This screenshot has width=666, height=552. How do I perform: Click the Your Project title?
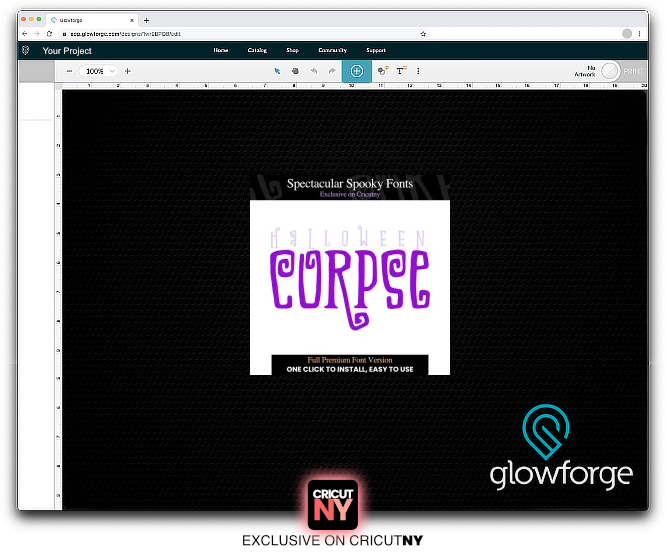pos(67,51)
